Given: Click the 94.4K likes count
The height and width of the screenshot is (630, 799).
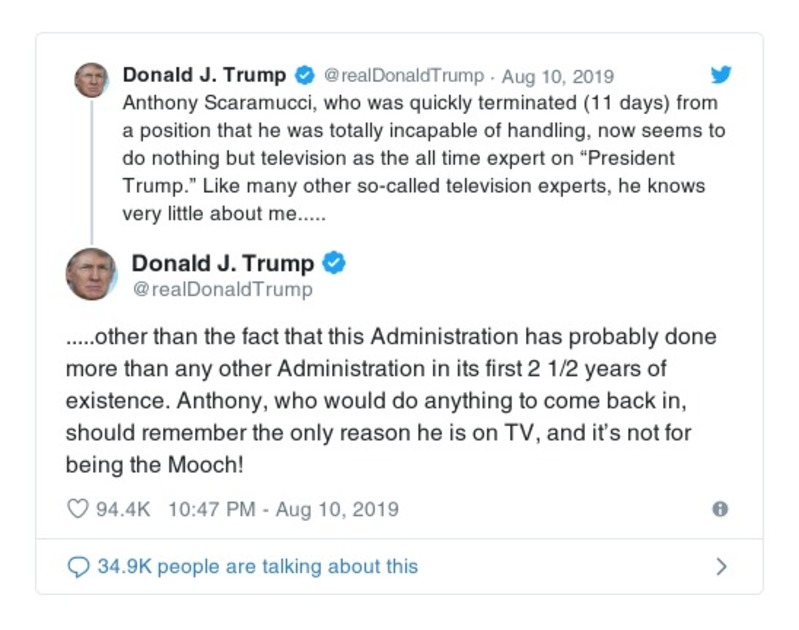Looking at the screenshot, I should [x=122, y=509].
